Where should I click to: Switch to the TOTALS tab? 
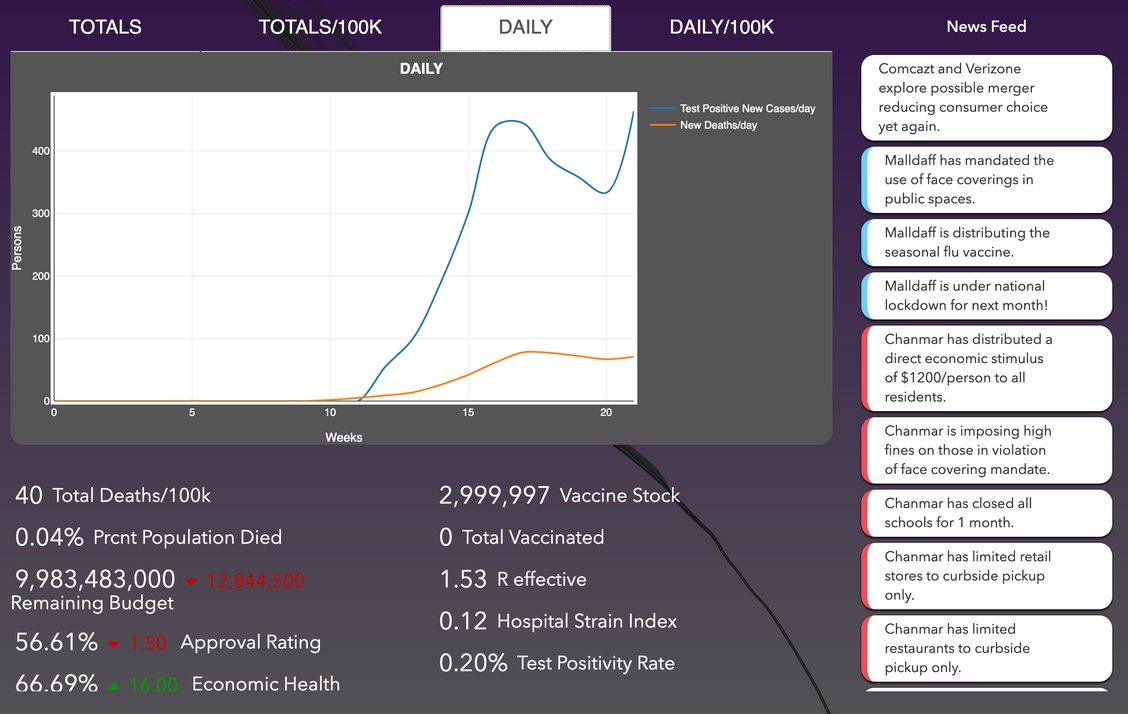click(x=105, y=27)
